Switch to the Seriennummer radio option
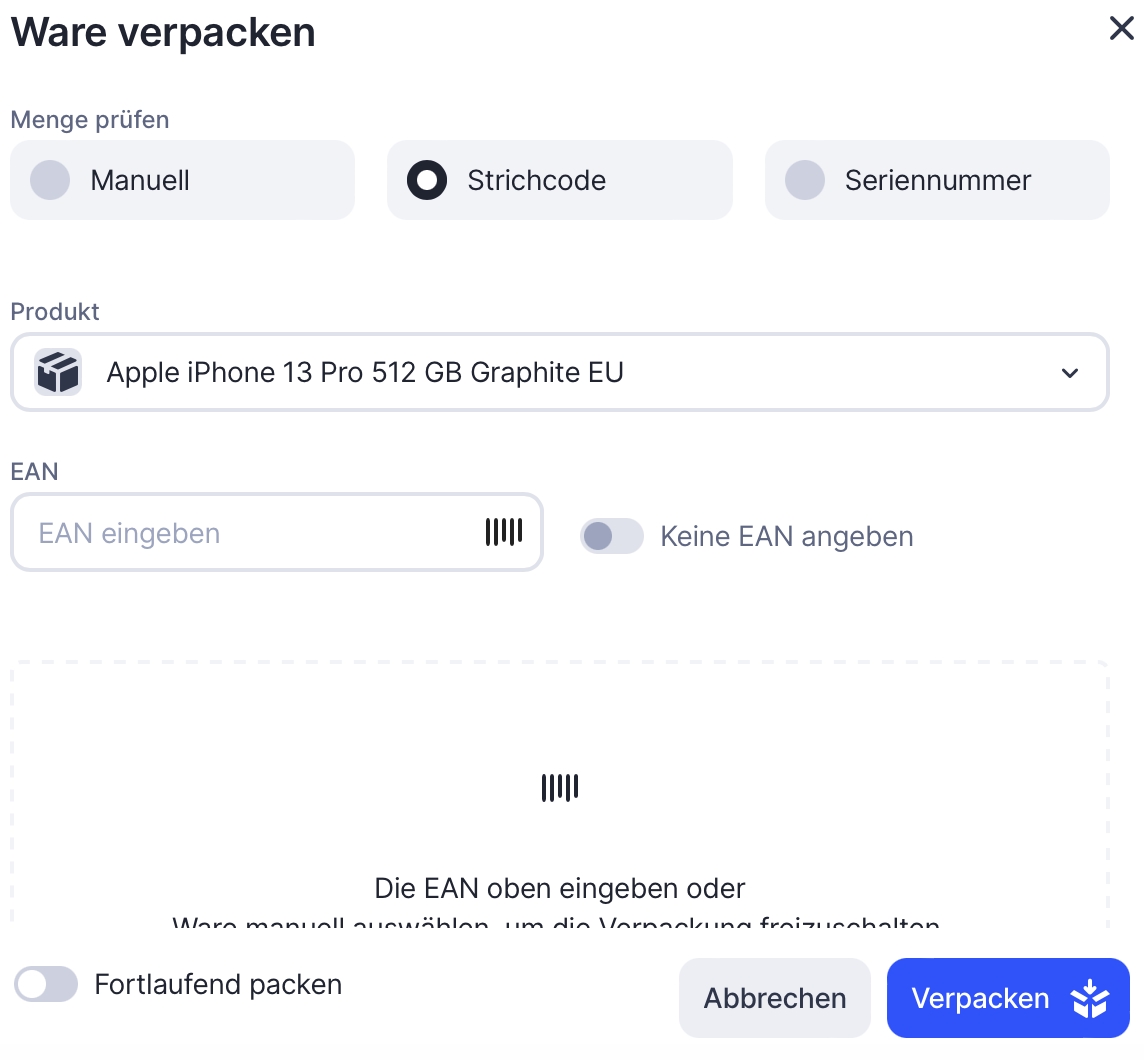Image resolution: width=1144 pixels, height=1060 pixels. [x=805, y=181]
